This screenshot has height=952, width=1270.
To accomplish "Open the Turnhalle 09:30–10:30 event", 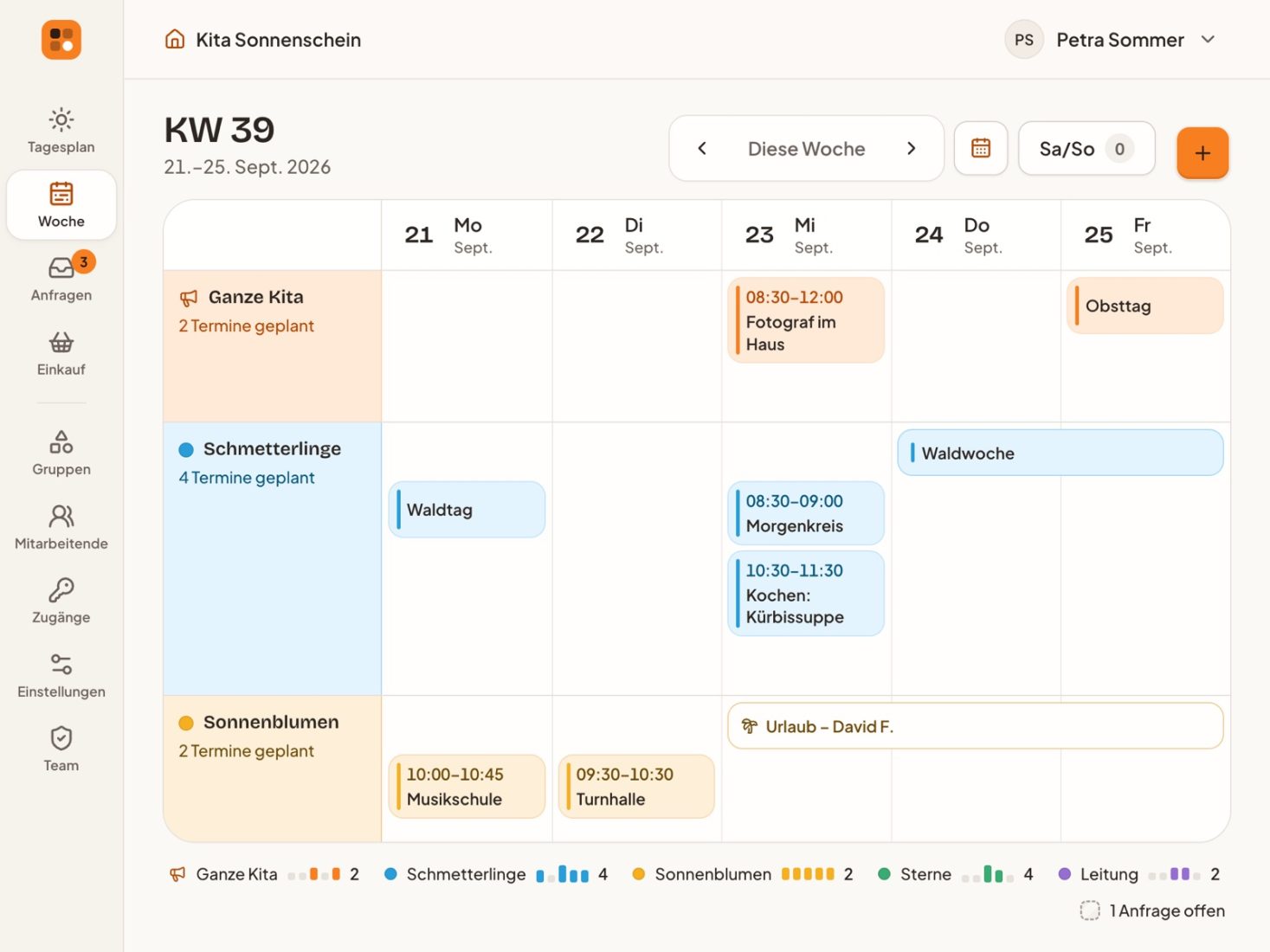I will (x=636, y=787).
